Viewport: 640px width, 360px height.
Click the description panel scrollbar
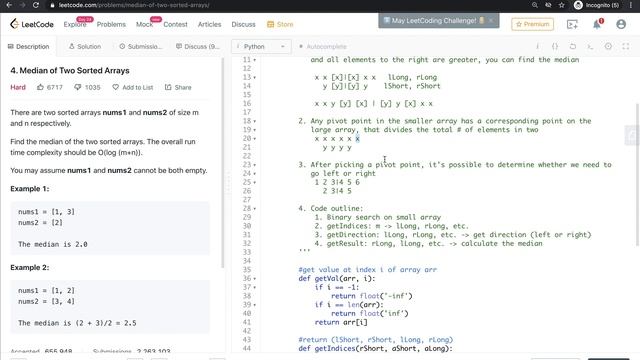223,163
